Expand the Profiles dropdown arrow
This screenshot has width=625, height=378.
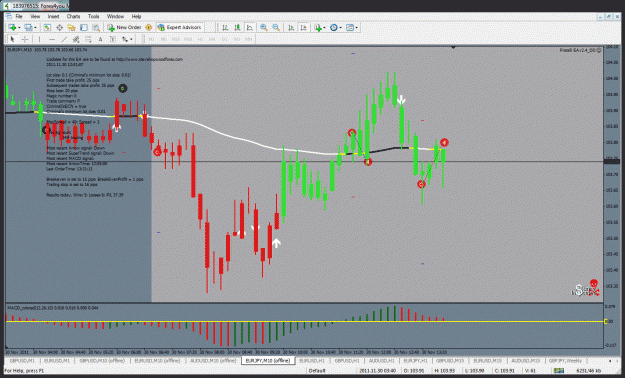click(35, 28)
